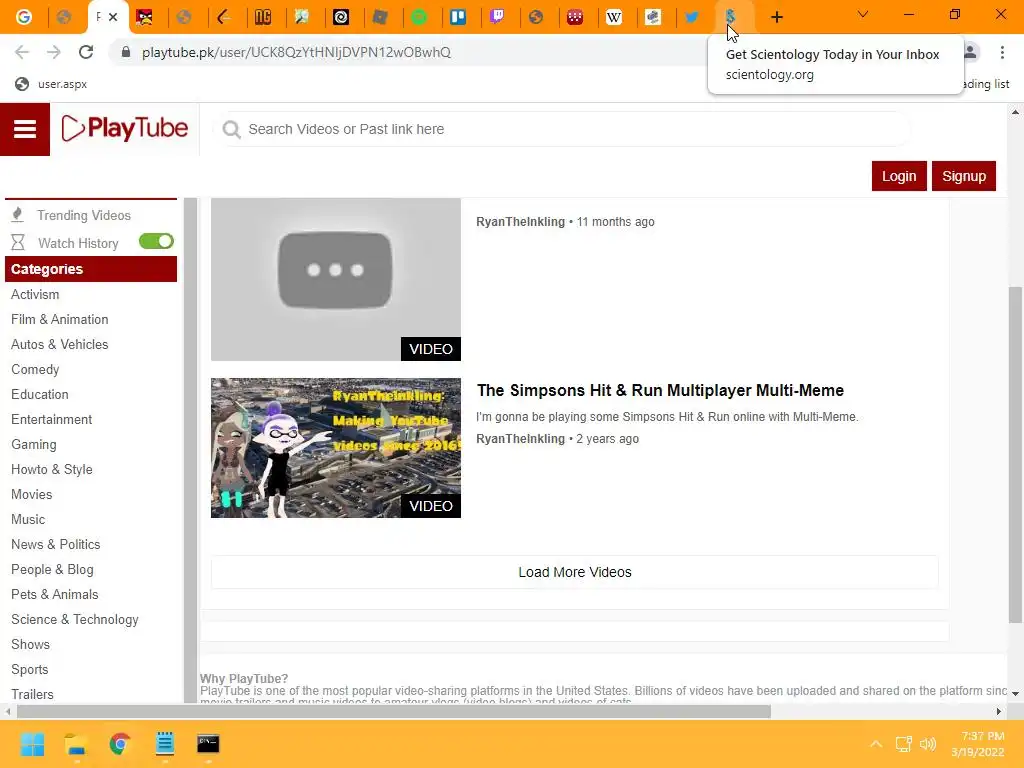Select the Howto & Style category
1024x768 pixels.
(52, 470)
